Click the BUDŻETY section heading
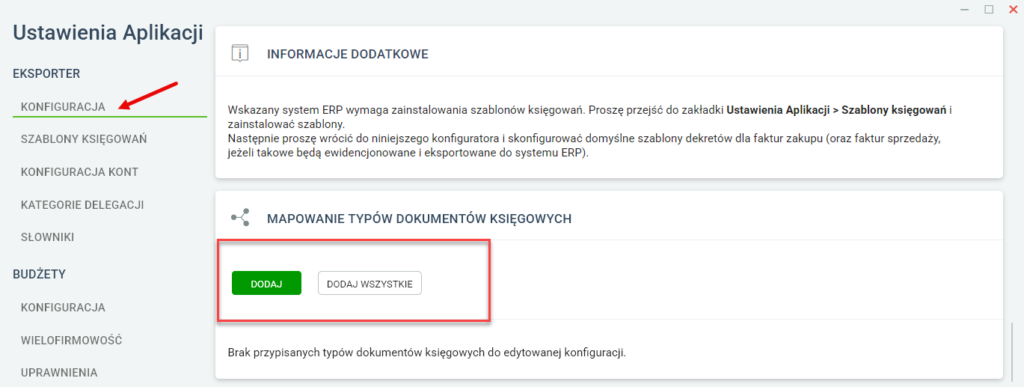Viewport: 1024px width, 387px height. point(40,275)
